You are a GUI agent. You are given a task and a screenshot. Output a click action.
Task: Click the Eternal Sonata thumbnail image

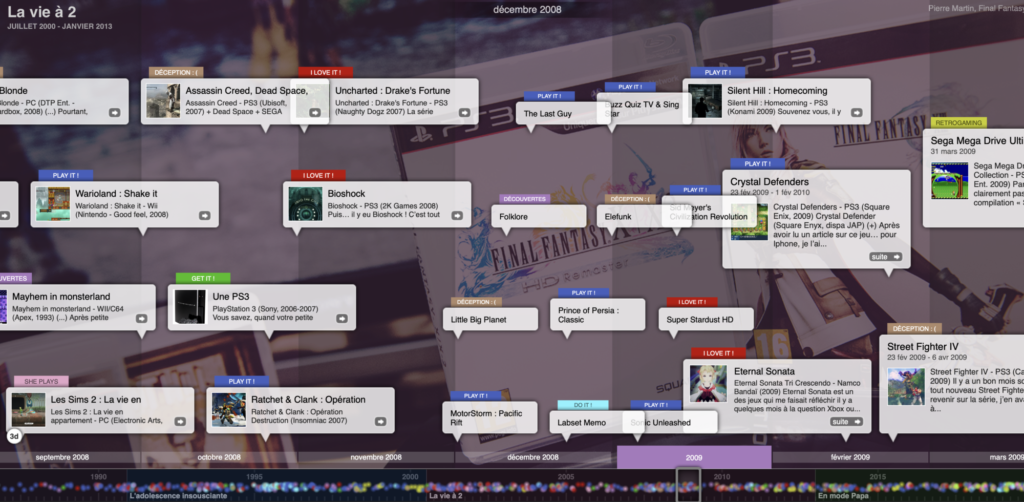[x=707, y=384]
